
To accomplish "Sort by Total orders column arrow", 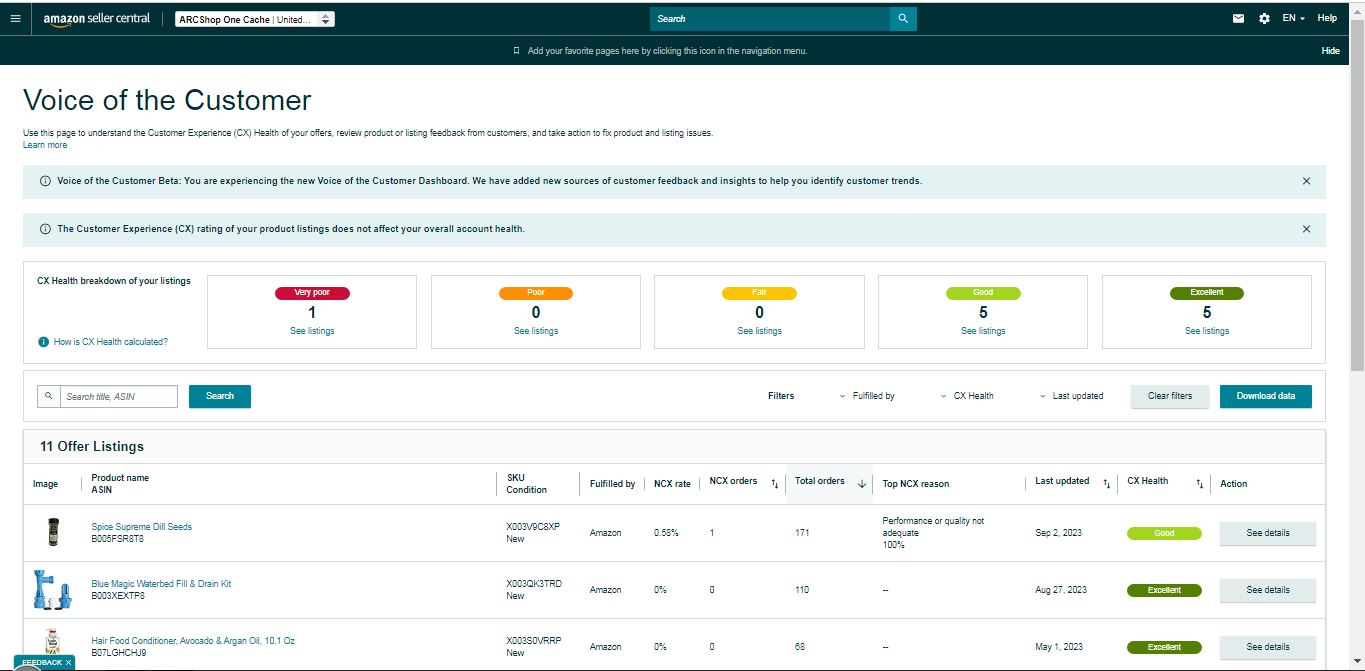I will point(862,484).
